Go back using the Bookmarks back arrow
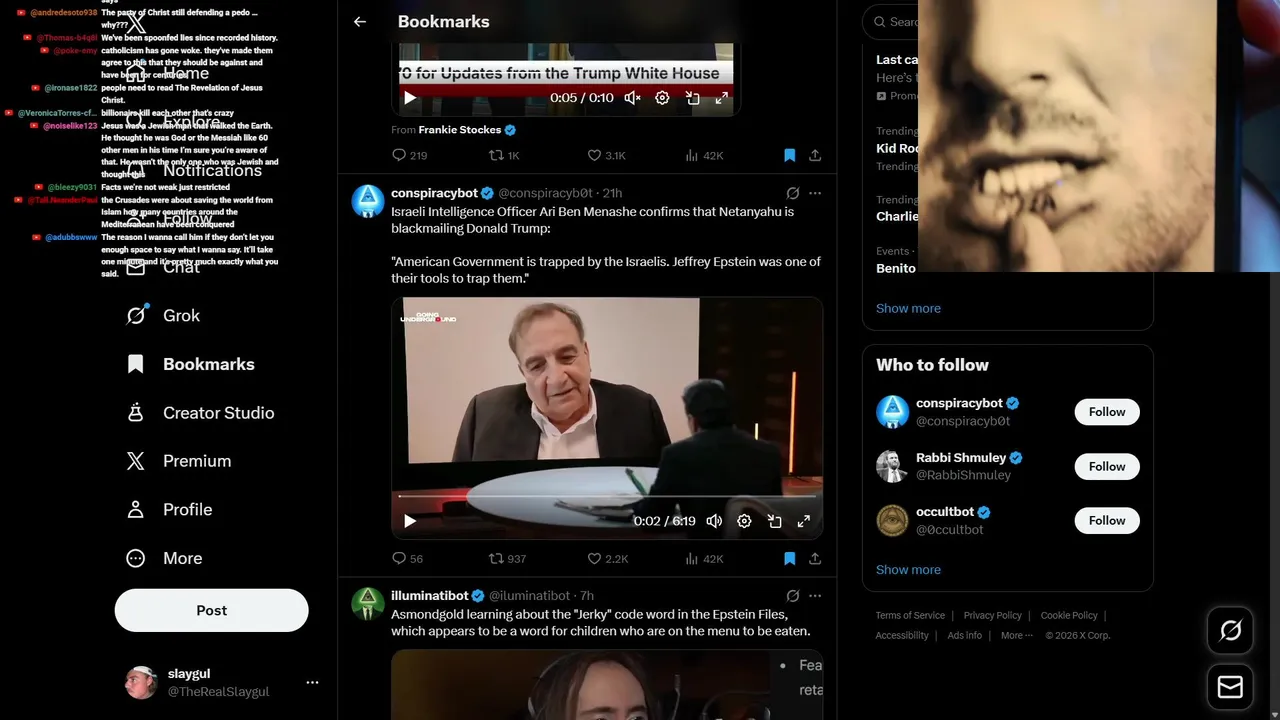 click(x=360, y=21)
